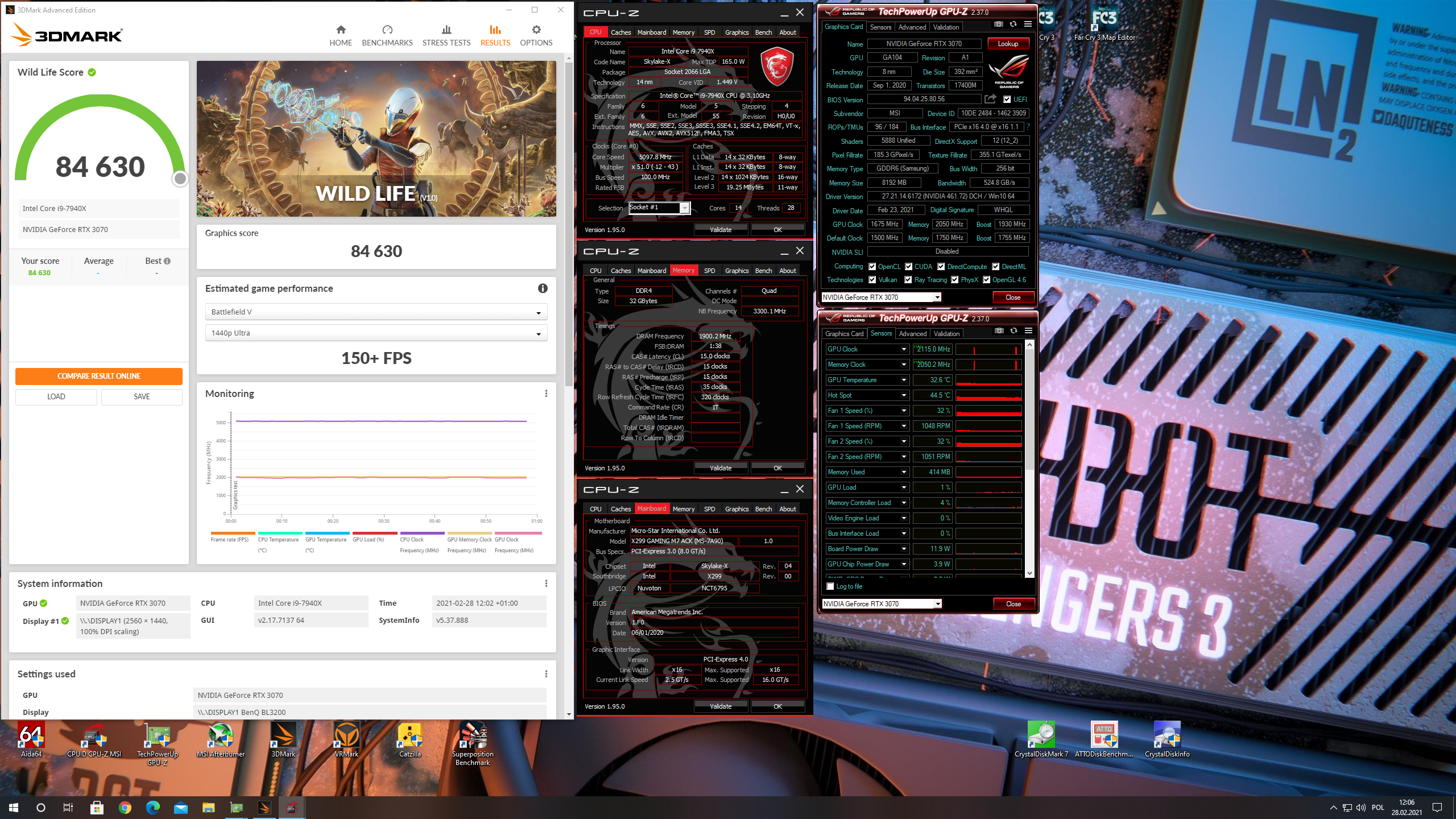Expand the 1440p Ultra resolution dropdown
This screenshot has height=819, width=1456.
[x=376, y=333]
